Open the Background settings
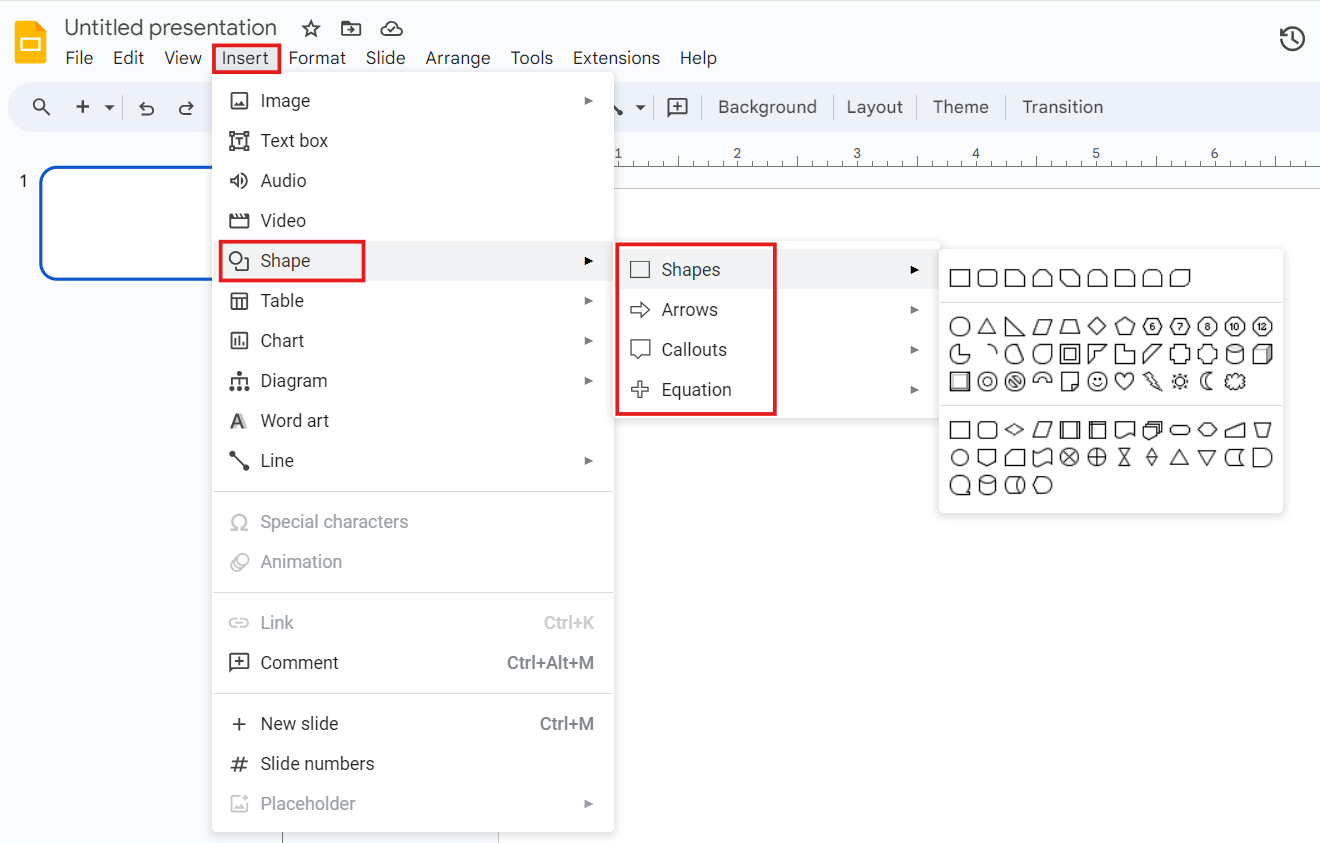 click(767, 107)
